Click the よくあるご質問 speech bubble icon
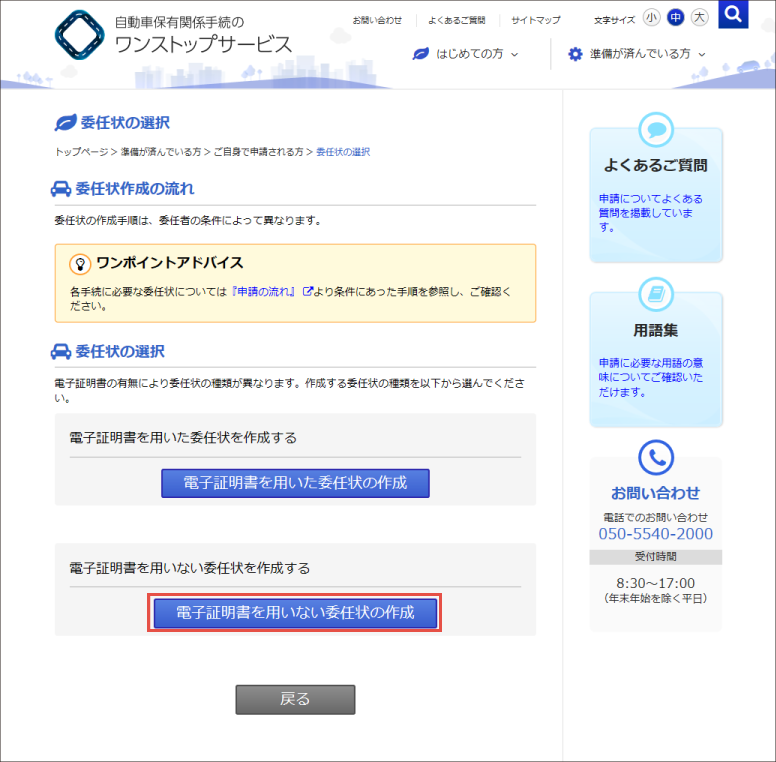The height and width of the screenshot is (762, 776). 656,129
